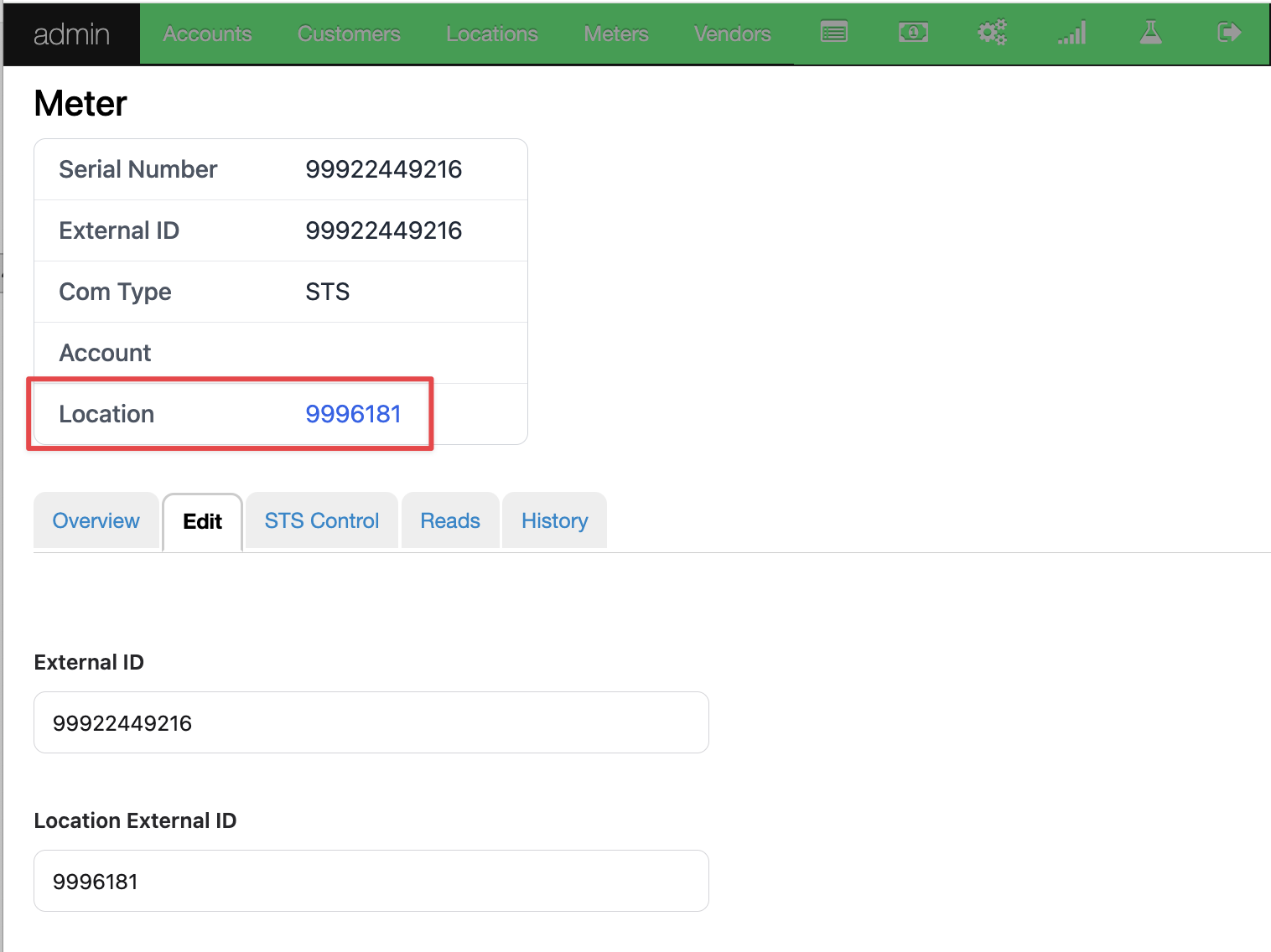Screen dimensions: 1271x952
Task: Click the list icon in the navbar
Action: [x=833, y=33]
